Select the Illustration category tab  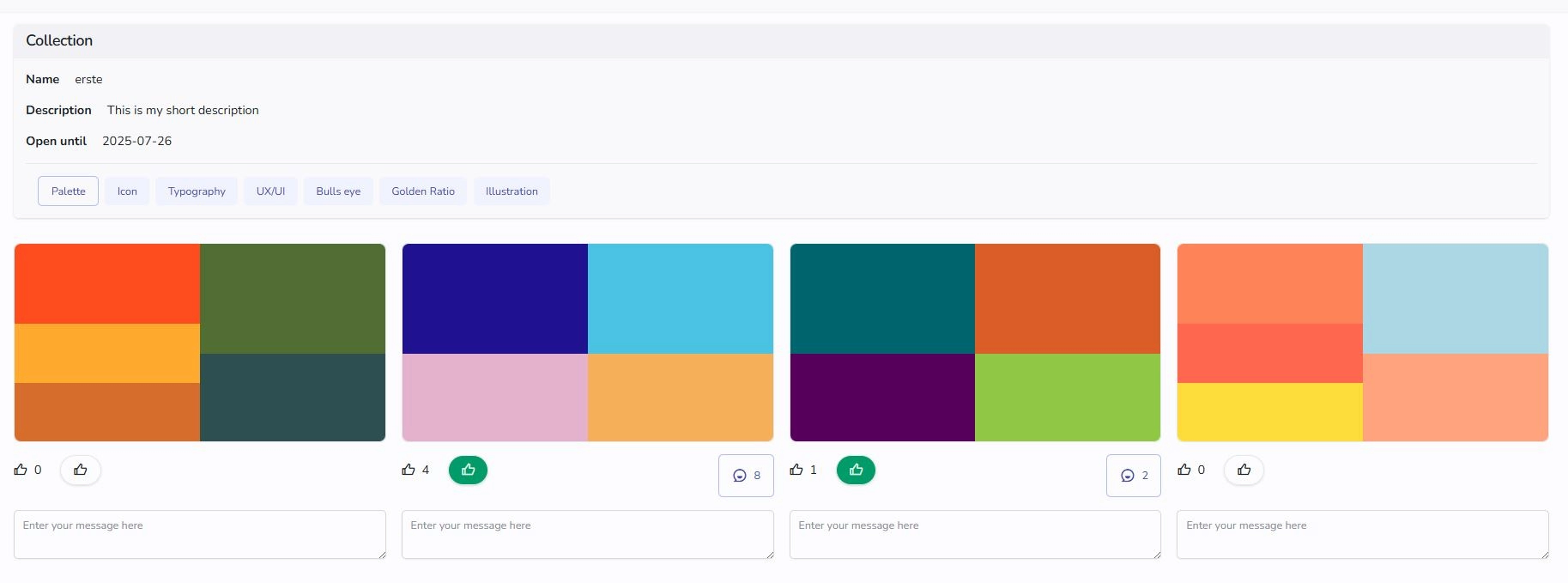pyautogui.click(x=512, y=191)
